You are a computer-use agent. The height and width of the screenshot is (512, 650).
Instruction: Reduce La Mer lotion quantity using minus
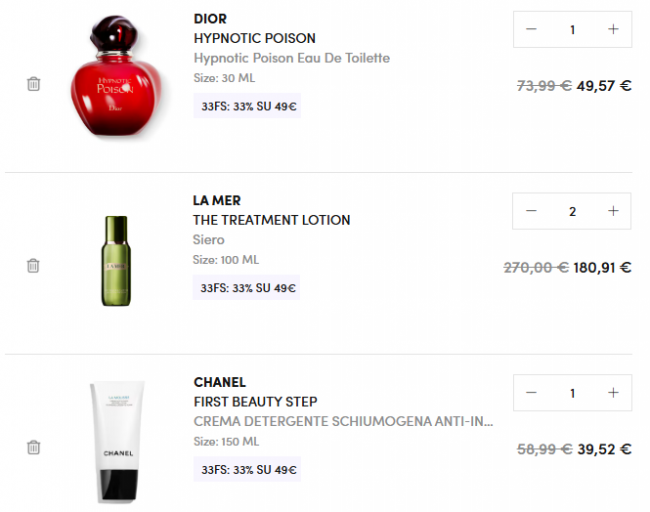tap(531, 211)
